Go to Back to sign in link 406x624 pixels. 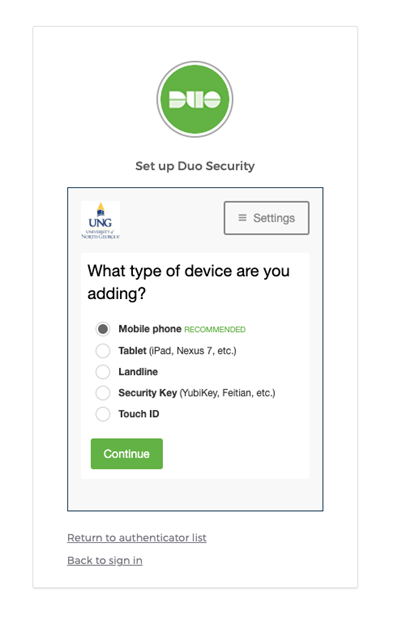tap(105, 560)
